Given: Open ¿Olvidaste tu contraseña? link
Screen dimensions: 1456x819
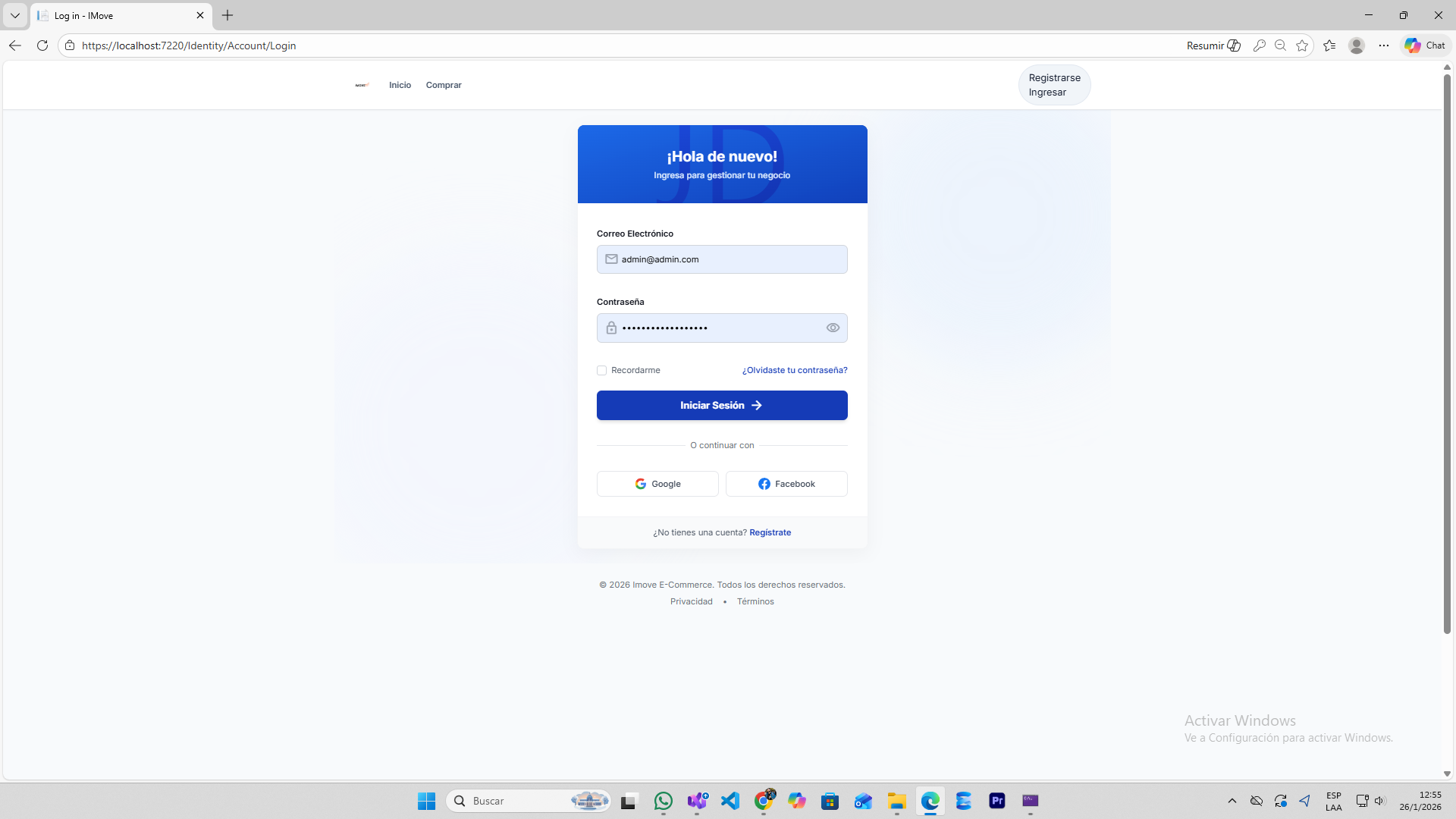Looking at the screenshot, I should pos(794,370).
